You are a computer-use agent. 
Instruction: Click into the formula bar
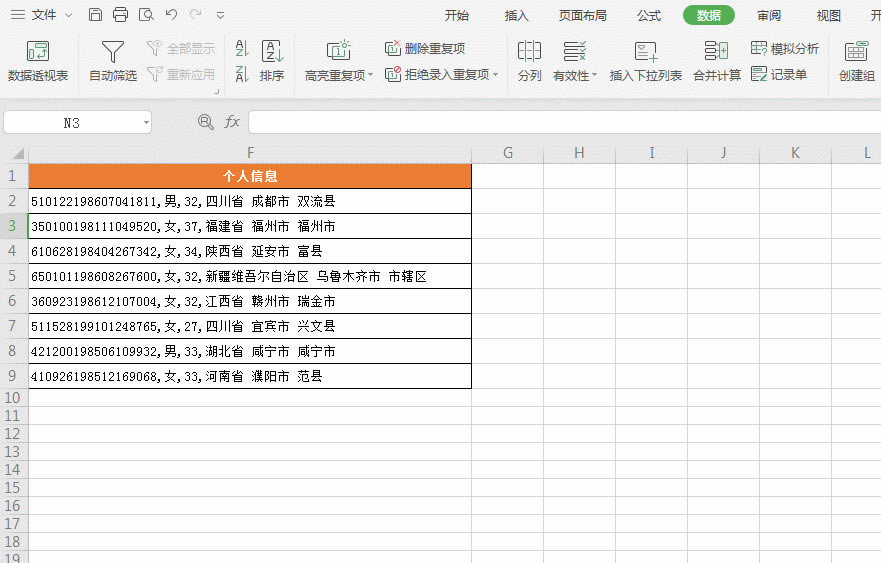(564, 122)
